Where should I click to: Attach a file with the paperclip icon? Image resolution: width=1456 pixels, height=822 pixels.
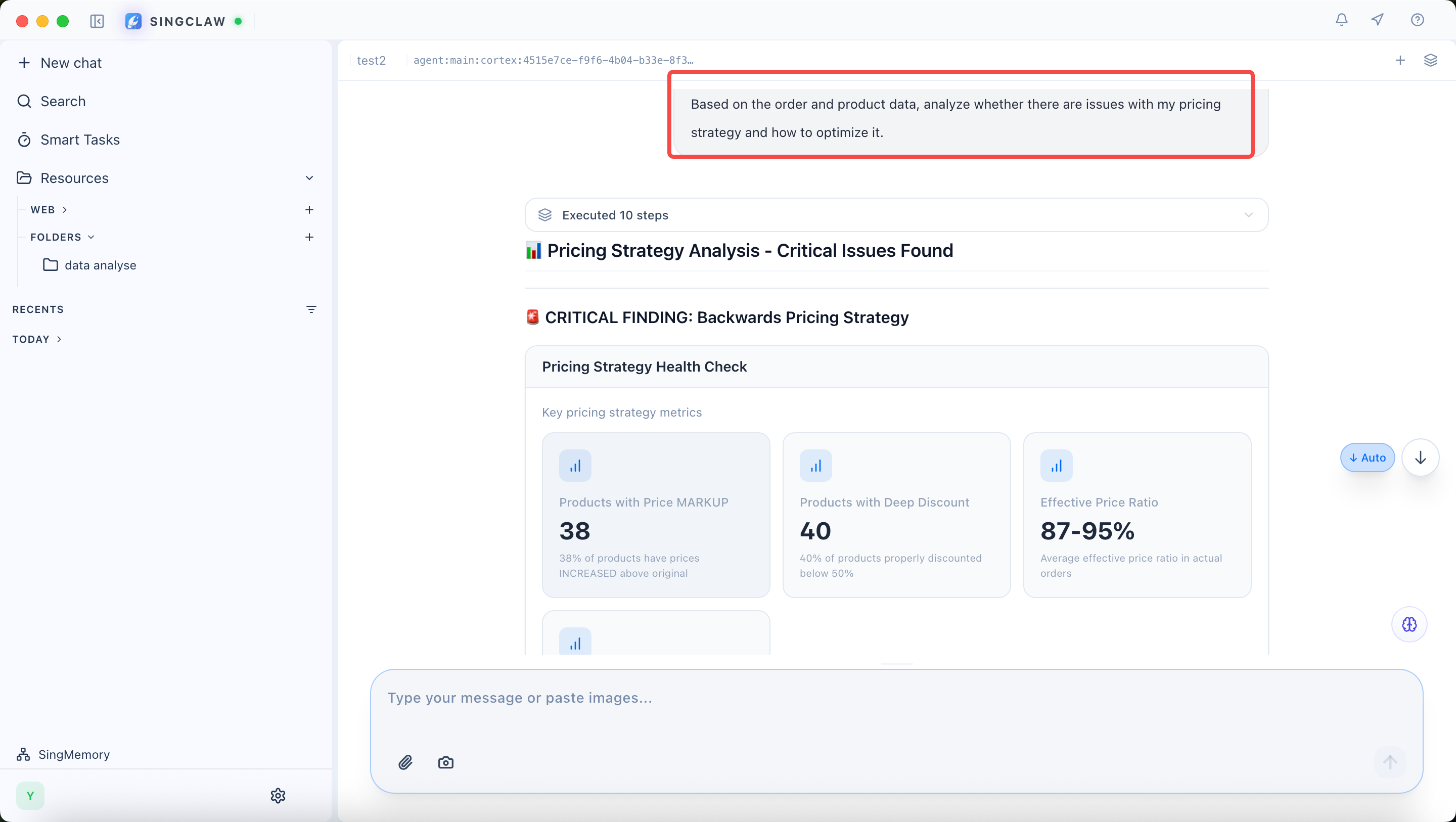[x=405, y=763]
